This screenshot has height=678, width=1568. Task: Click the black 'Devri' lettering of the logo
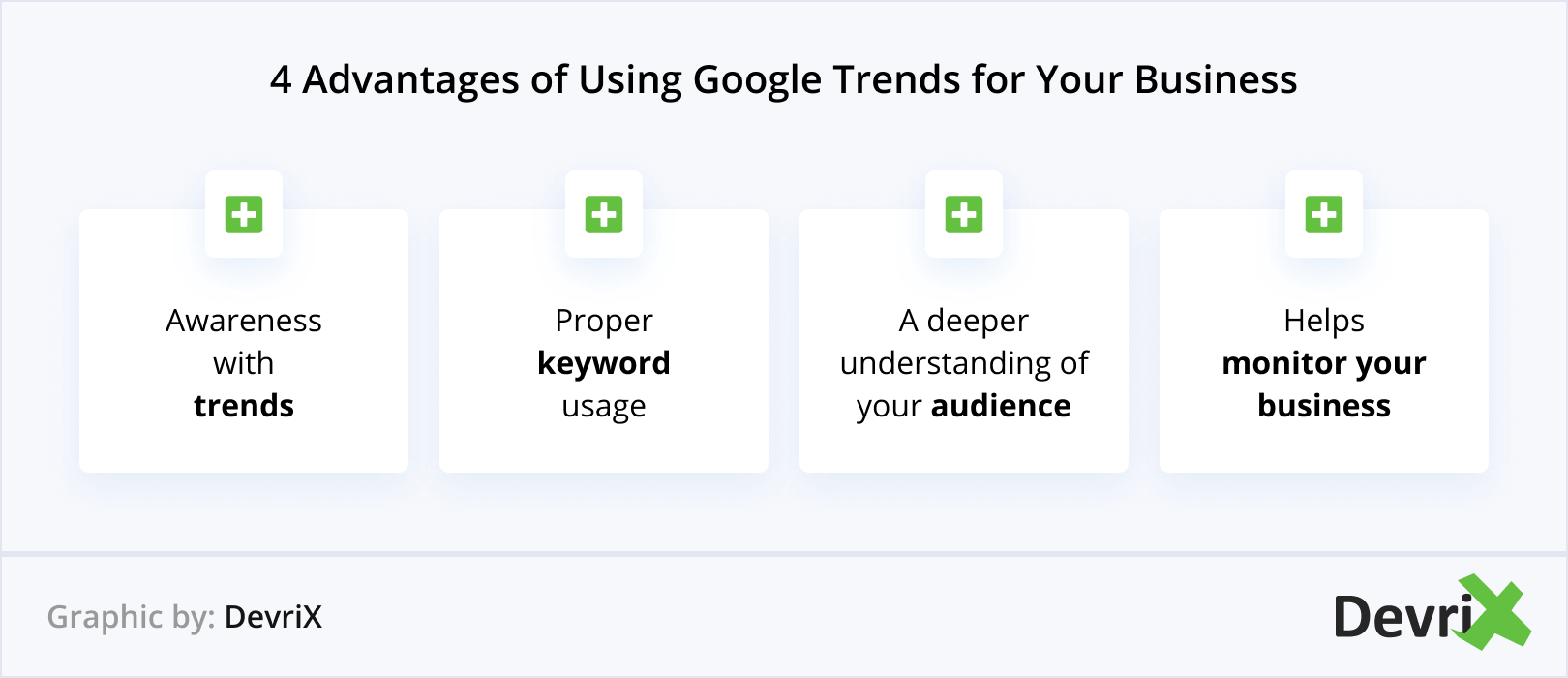tap(1402, 618)
